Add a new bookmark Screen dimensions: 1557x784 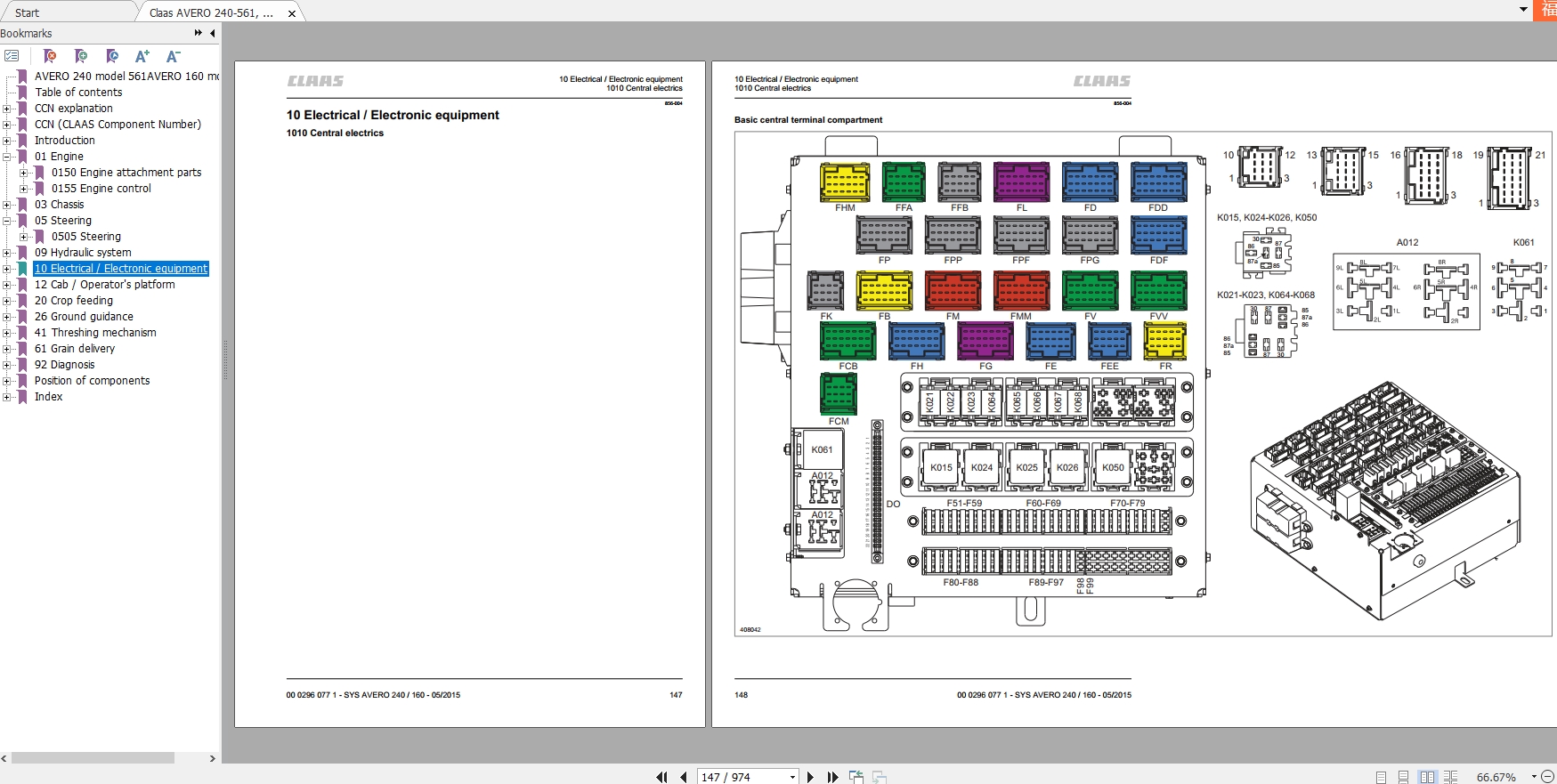coord(81,56)
